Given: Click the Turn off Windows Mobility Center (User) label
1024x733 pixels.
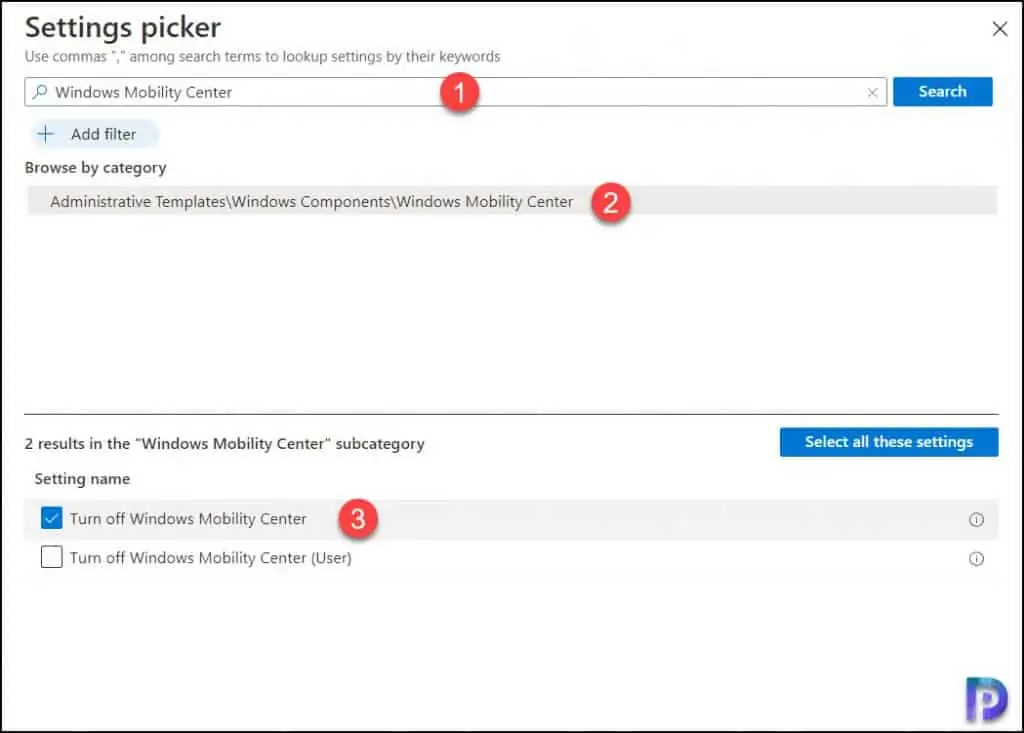Looking at the screenshot, I should (210, 558).
